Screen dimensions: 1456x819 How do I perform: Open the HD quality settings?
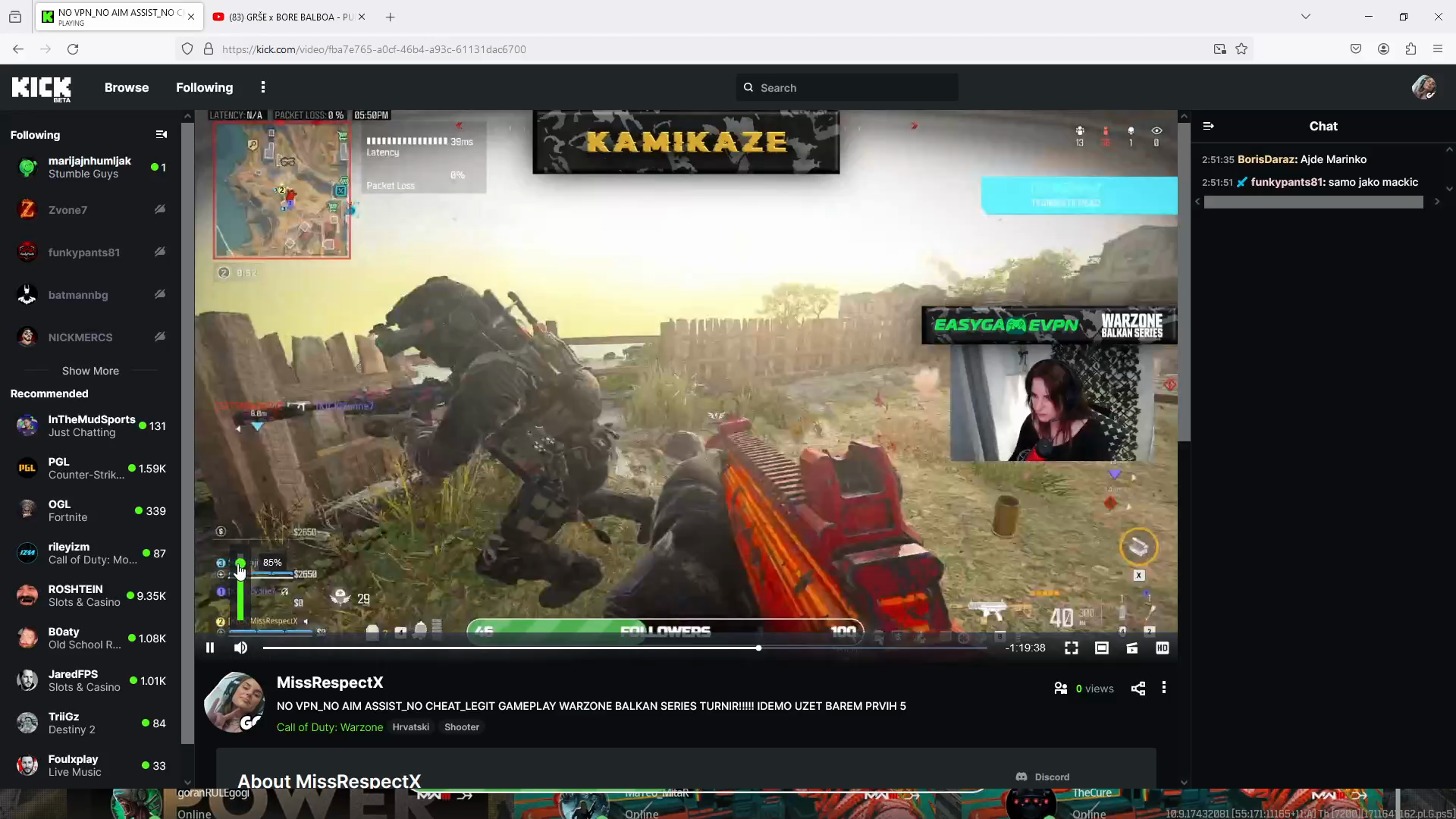click(1163, 648)
